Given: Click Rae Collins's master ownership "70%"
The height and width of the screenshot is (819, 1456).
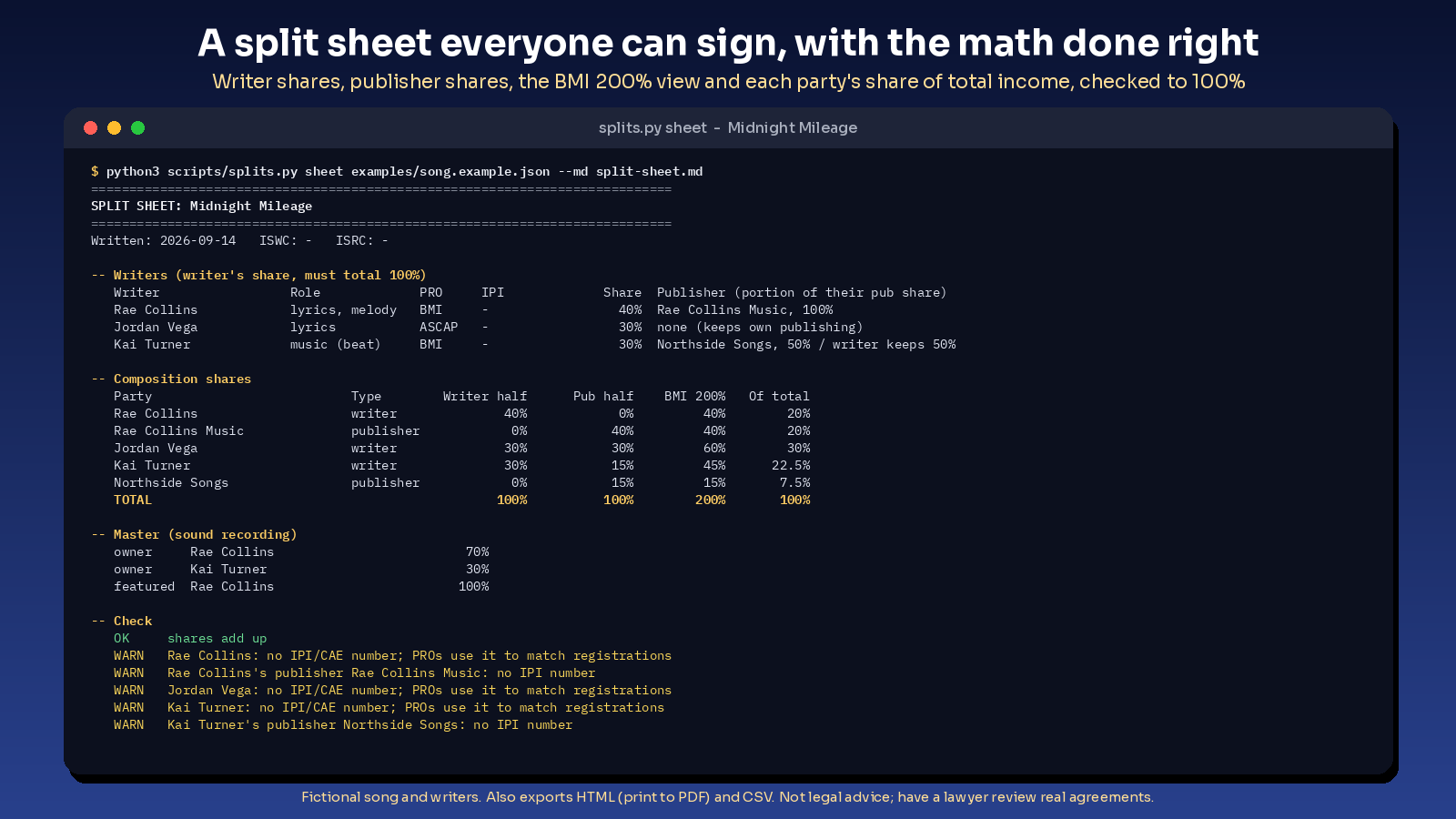Looking at the screenshot, I should click(478, 551).
